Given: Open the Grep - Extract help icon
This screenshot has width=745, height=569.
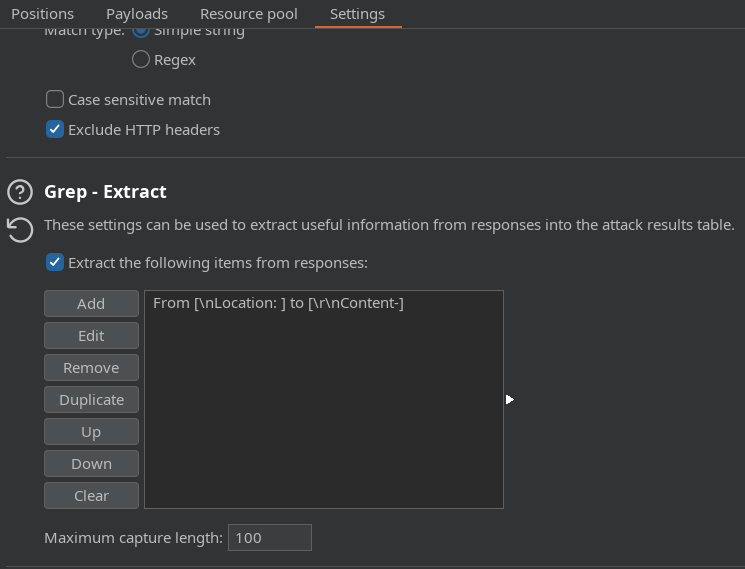Looking at the screenshot, I should [20, 192].
